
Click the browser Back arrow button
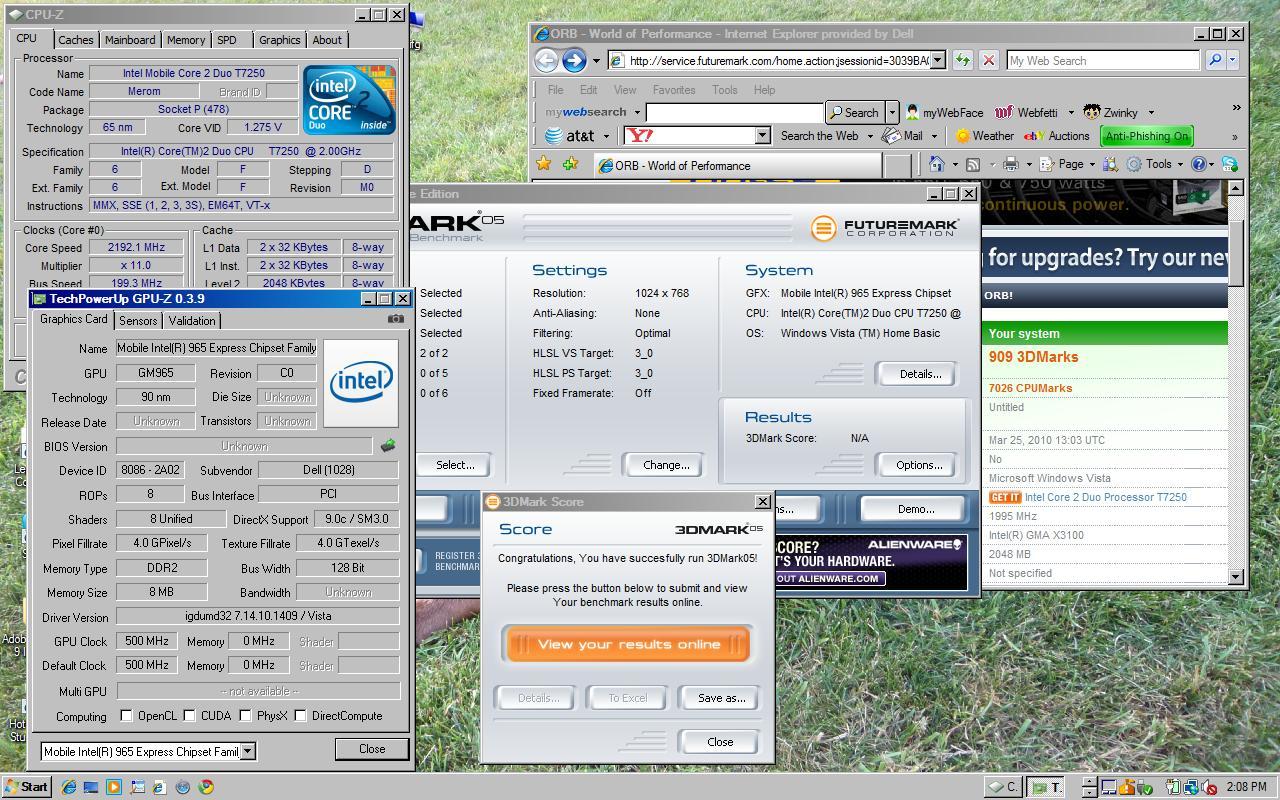pyautogui.click(x=546, y=61)
